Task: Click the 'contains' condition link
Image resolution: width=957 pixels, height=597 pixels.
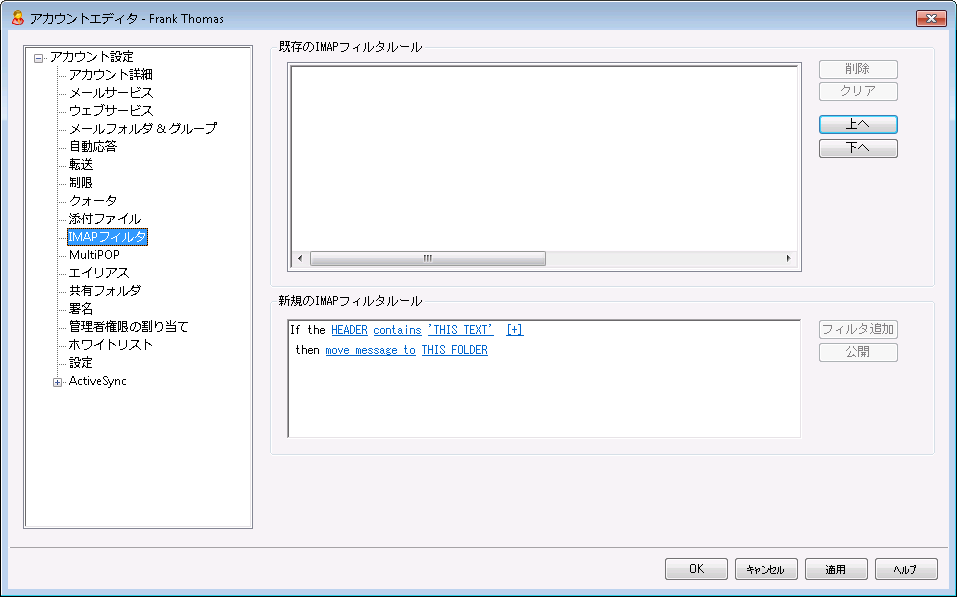Action: pos(397,330)
